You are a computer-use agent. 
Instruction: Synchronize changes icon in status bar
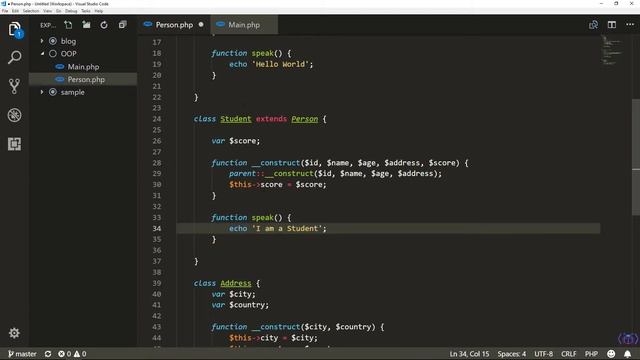pos(48,354)
